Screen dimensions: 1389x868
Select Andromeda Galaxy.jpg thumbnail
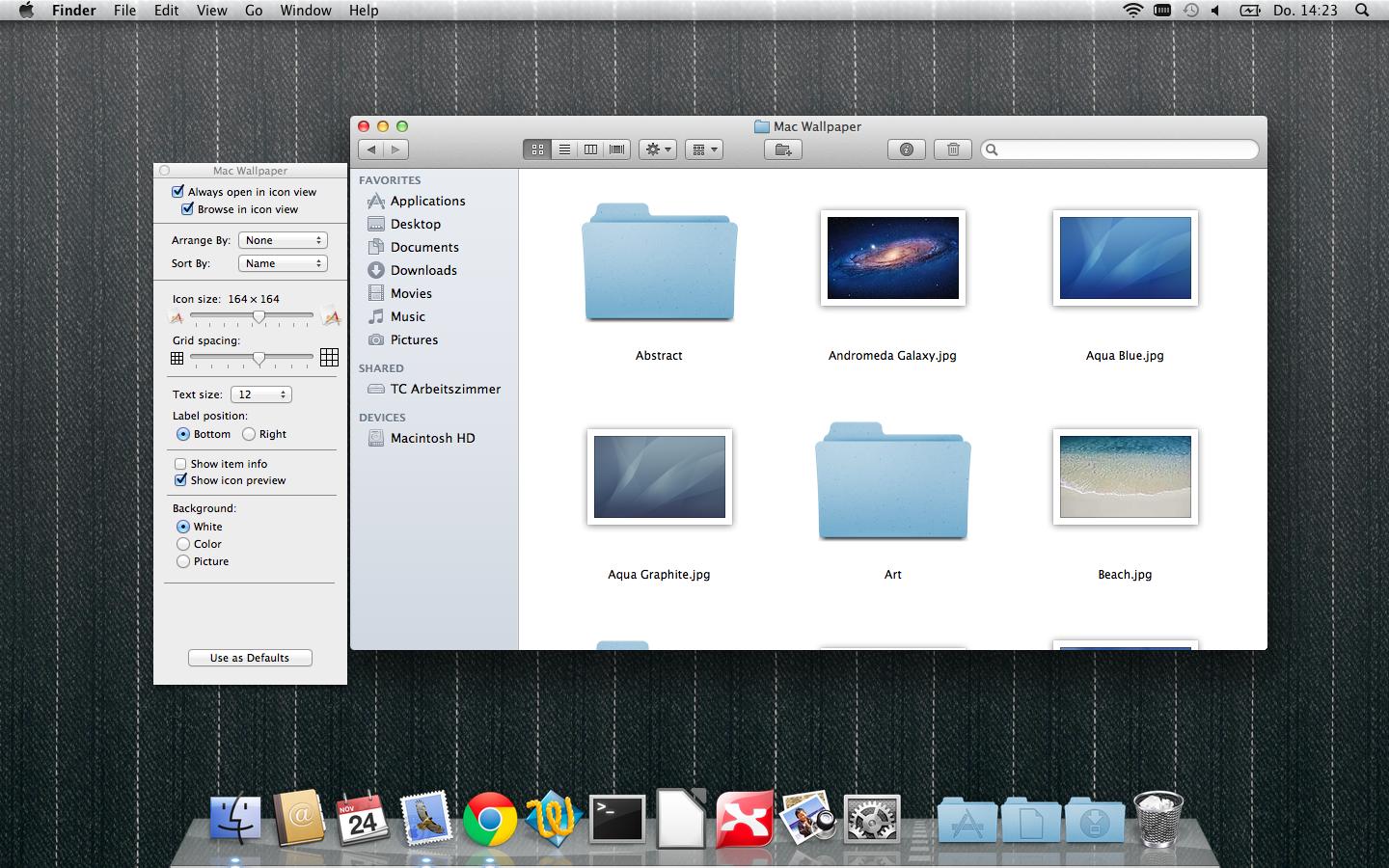point(893,258)
